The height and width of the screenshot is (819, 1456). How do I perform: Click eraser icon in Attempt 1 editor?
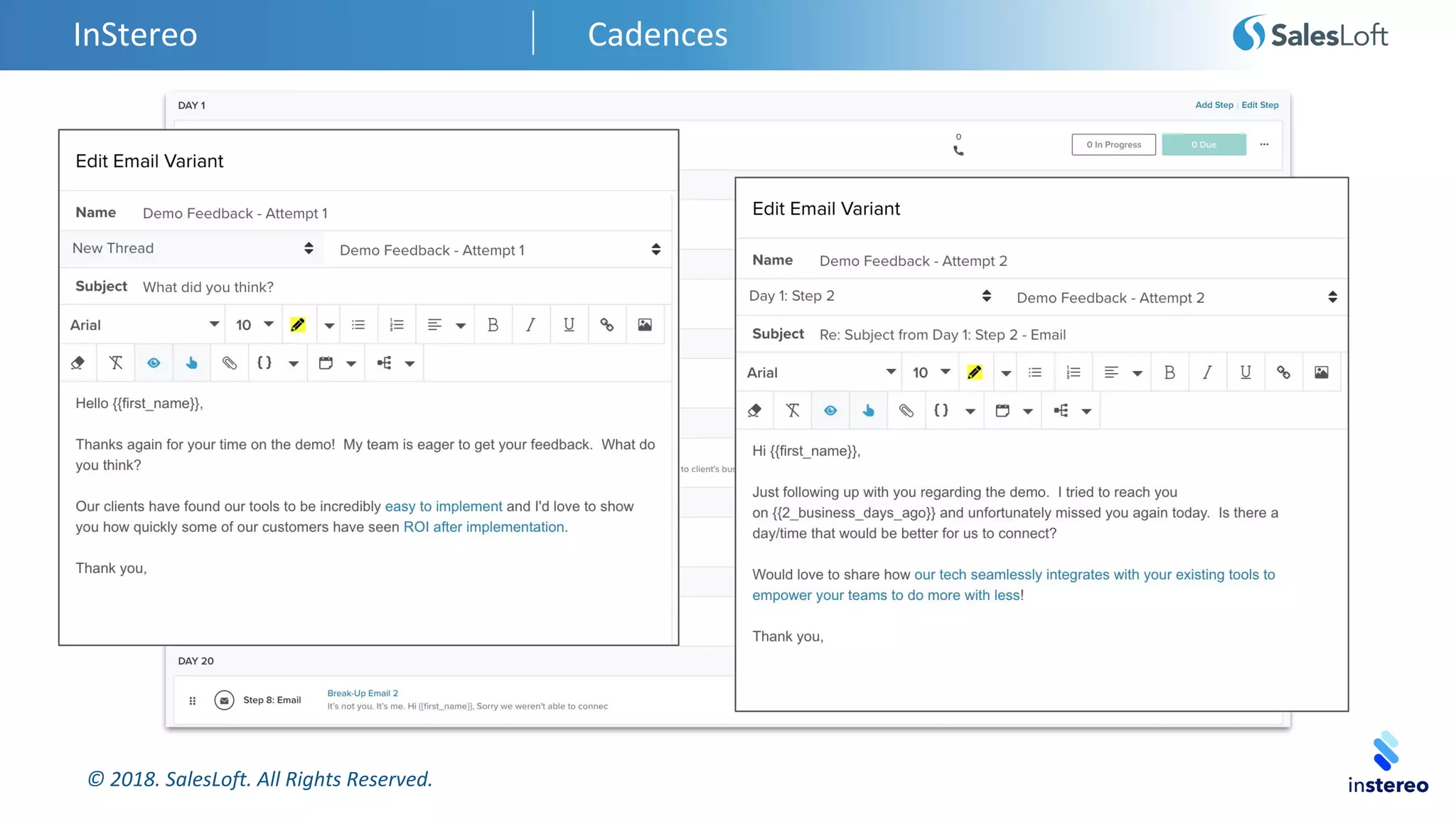pos(78,363)
